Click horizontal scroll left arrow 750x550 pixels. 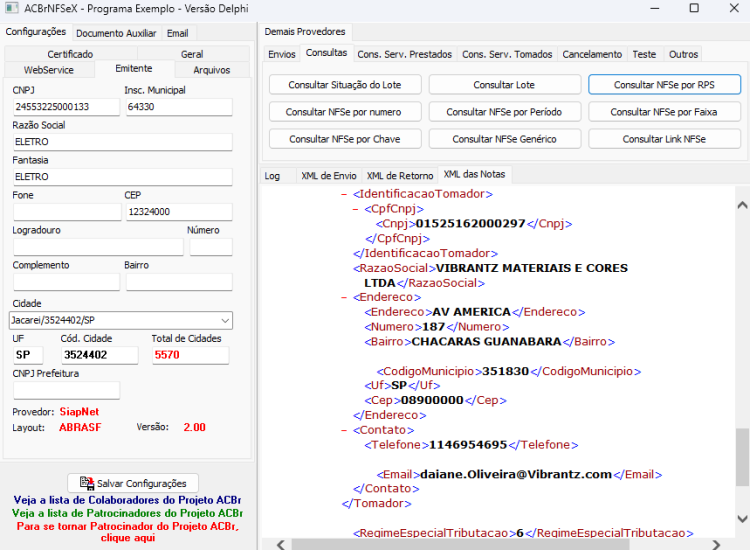pyautogui.click(x=281, y=544)
